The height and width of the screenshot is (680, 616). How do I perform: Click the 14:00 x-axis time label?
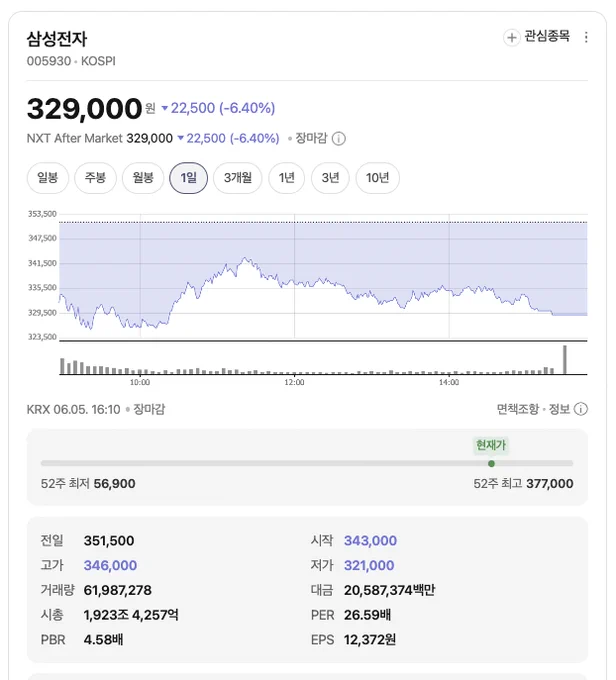click(x=449, y=382)
